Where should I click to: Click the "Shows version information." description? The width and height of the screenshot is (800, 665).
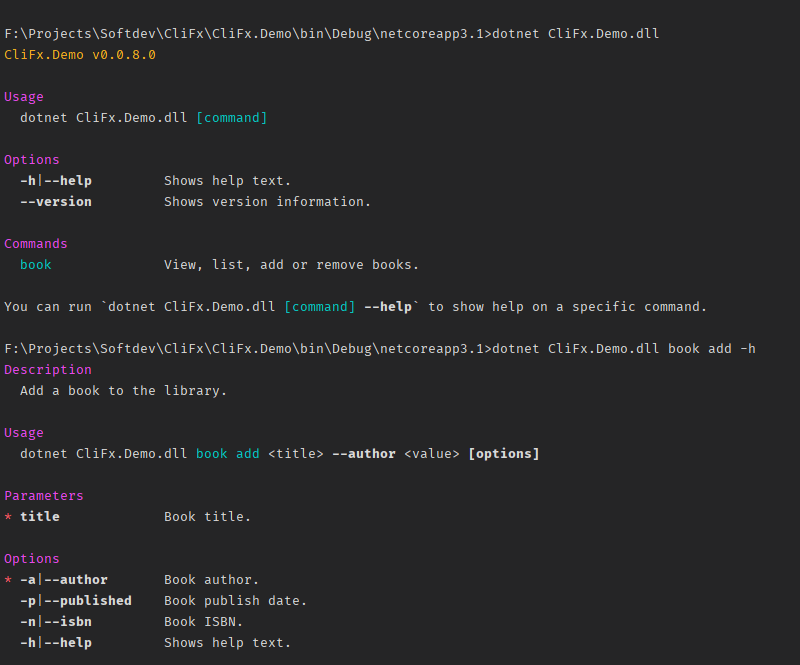point(268,202)
